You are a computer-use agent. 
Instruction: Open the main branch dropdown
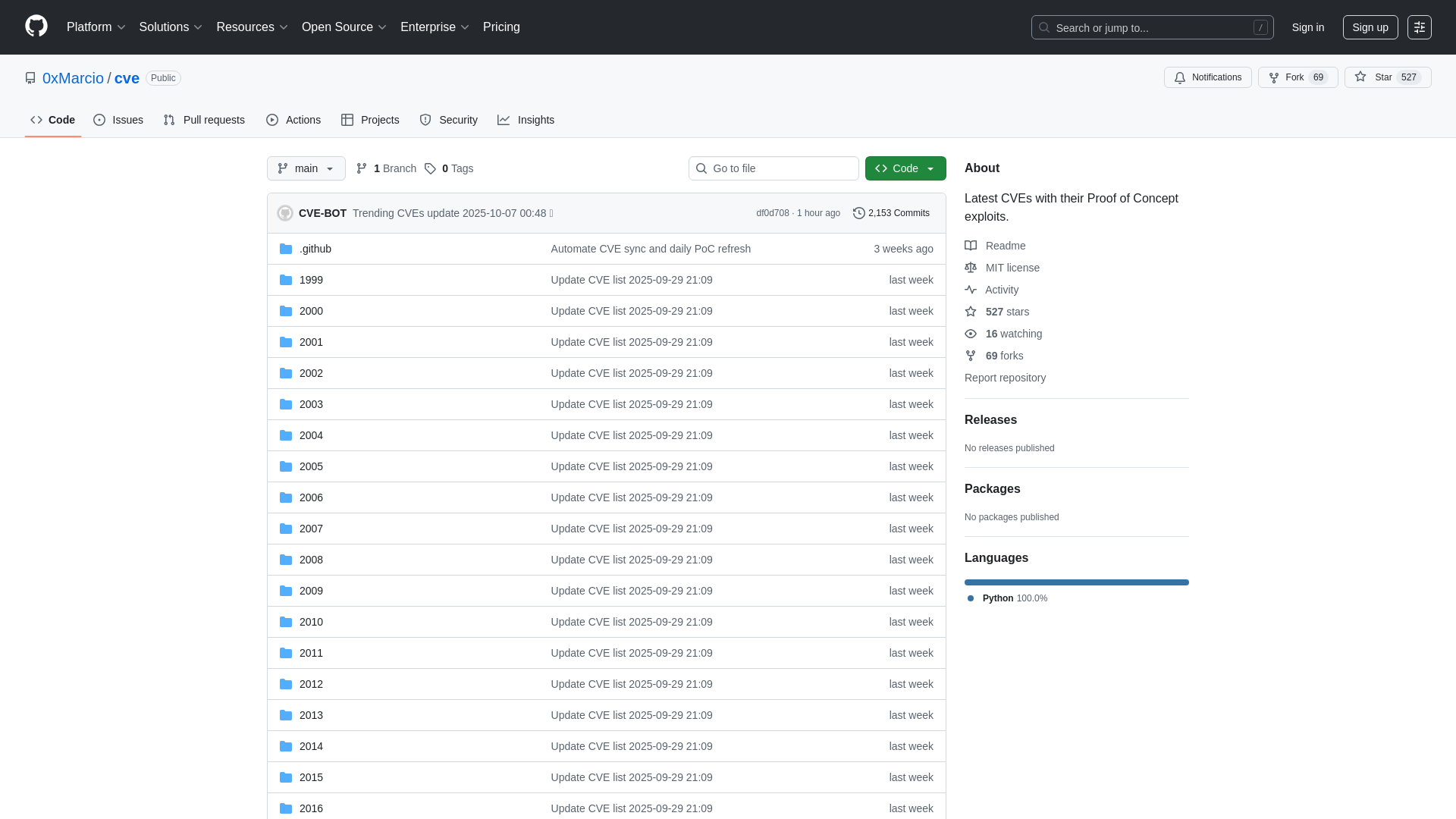click(x=306, y=168)
